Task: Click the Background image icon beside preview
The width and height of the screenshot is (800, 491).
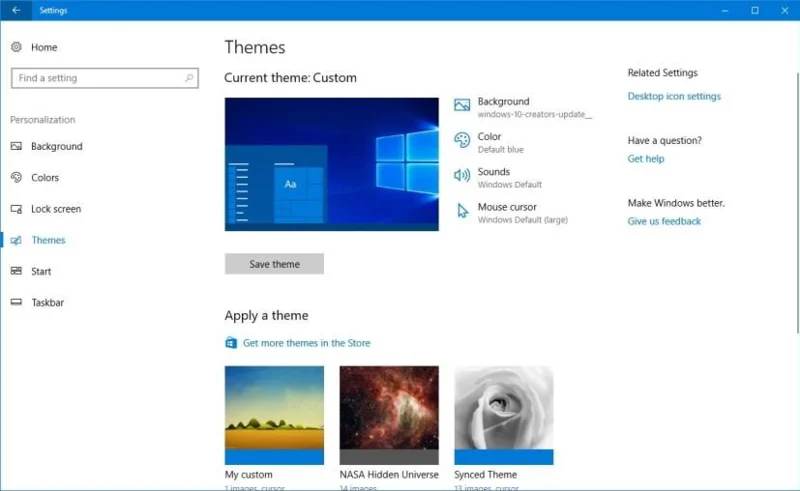Action: pos(462,105)
